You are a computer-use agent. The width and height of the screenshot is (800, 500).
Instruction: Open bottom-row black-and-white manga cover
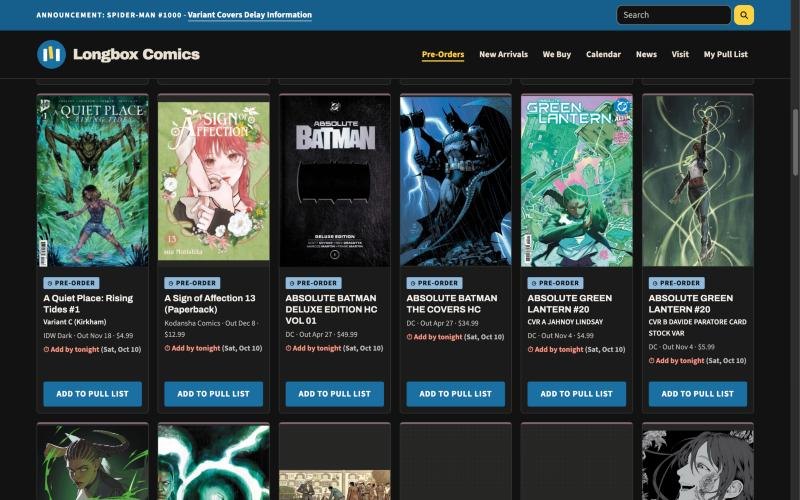pos(697,464)
